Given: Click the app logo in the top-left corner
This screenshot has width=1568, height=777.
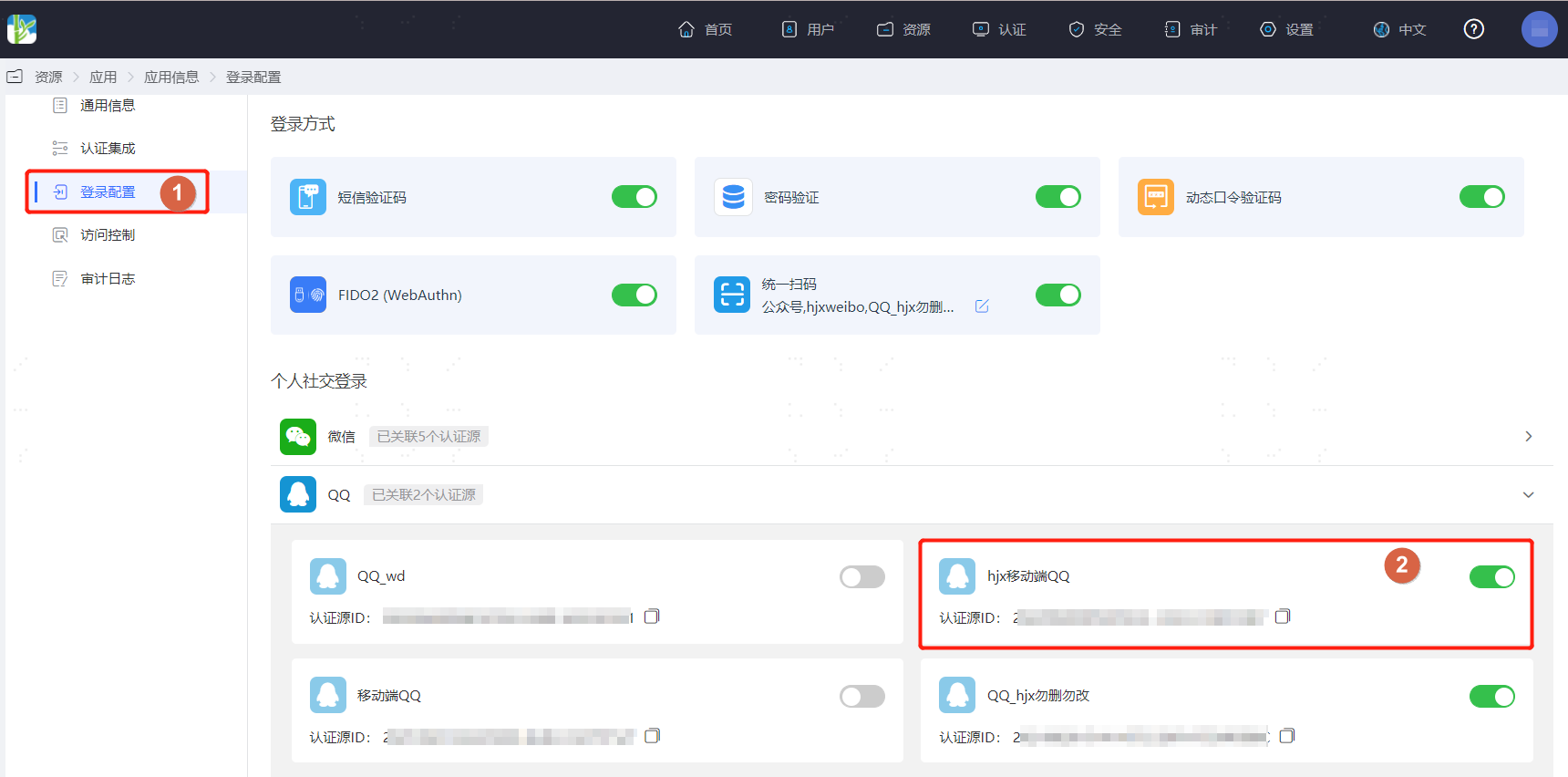Looking at the screenshot, I should pos(22,29).
